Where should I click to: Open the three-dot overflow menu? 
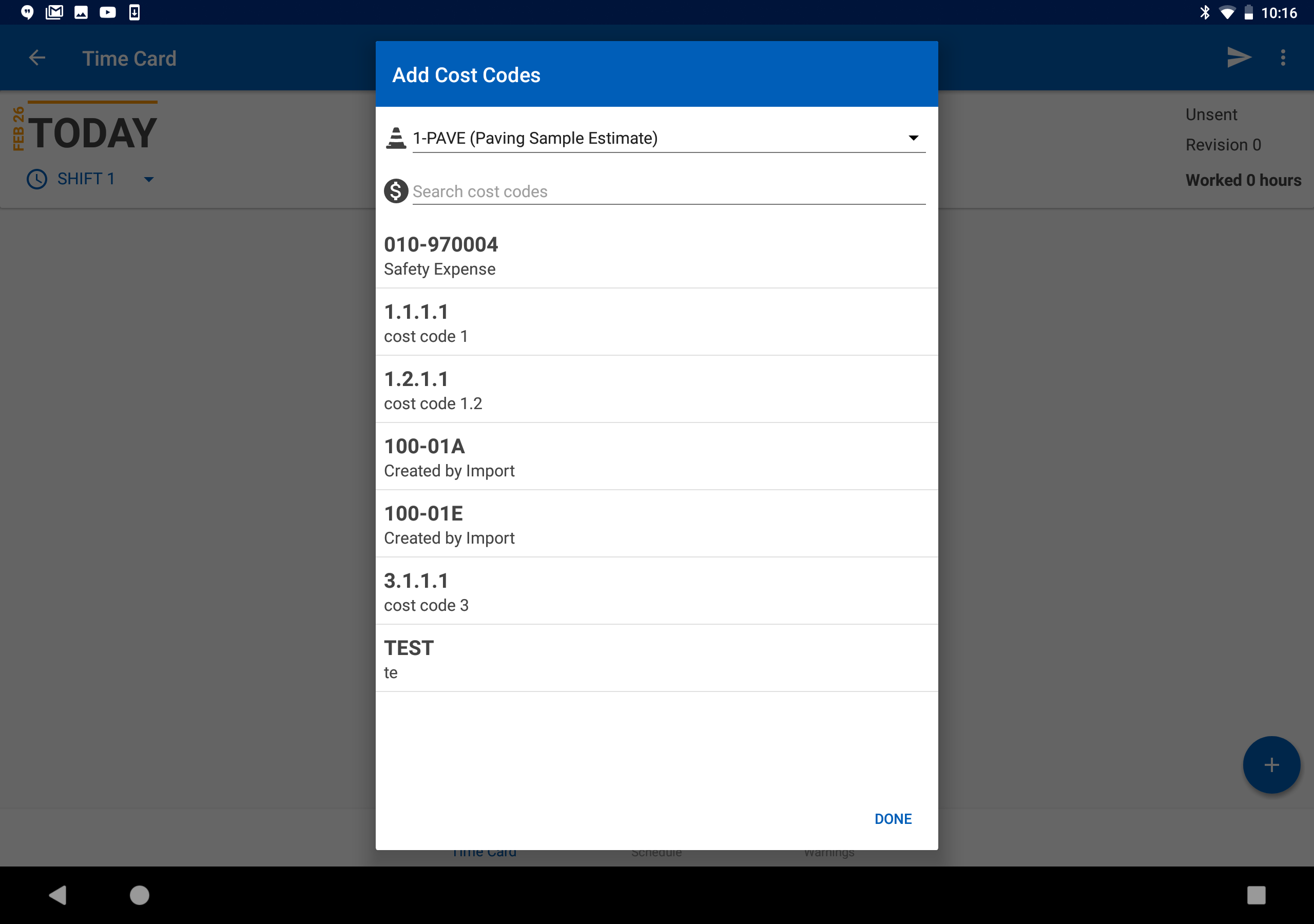[x=1283, y=57]
